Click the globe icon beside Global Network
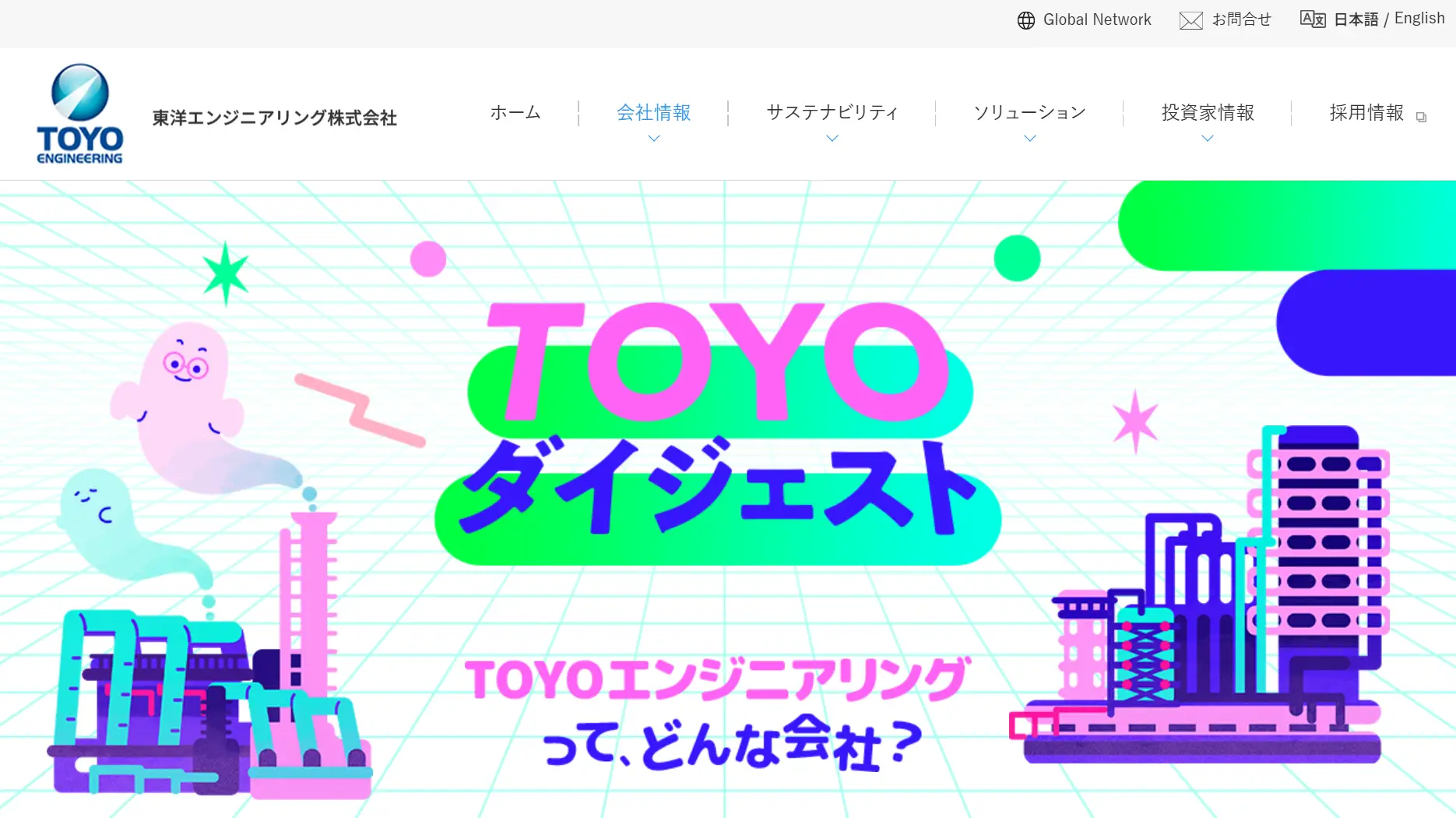Screen dimensions: 1456x818 tap(1026, 20)
